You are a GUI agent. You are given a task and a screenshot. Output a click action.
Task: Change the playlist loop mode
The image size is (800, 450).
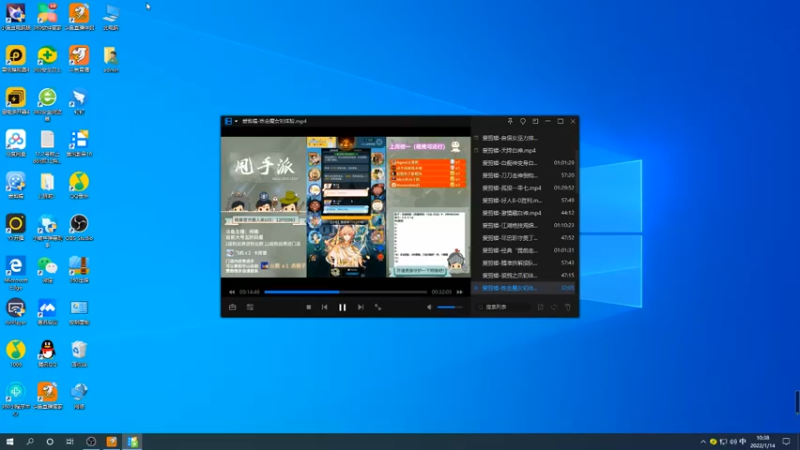pos(554,307)
